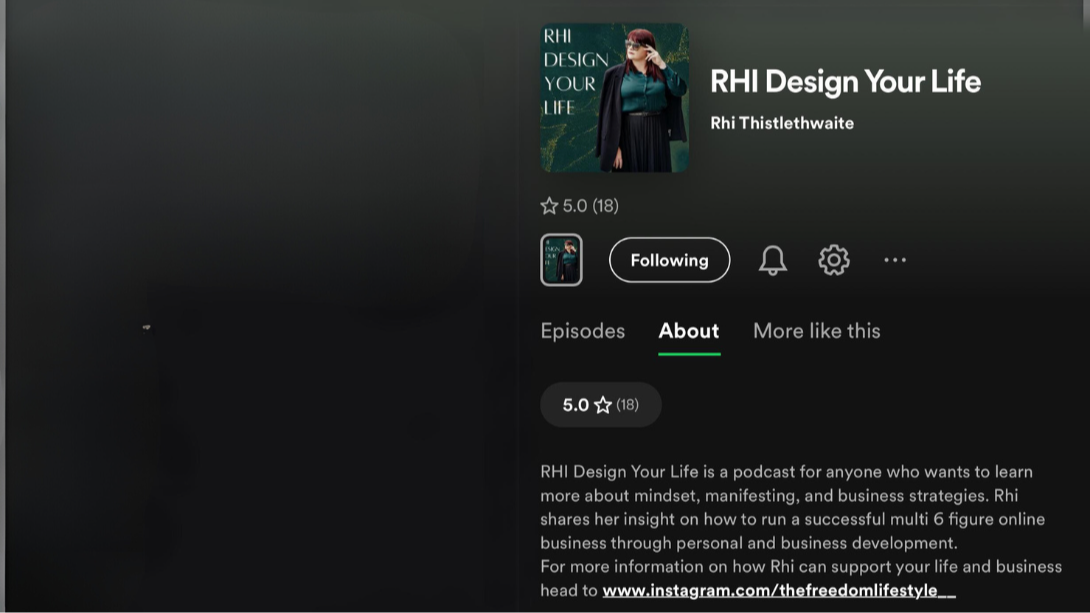Click the author name Rhi Thistlethwaite

pyautogui.click(x=782, y=123)
